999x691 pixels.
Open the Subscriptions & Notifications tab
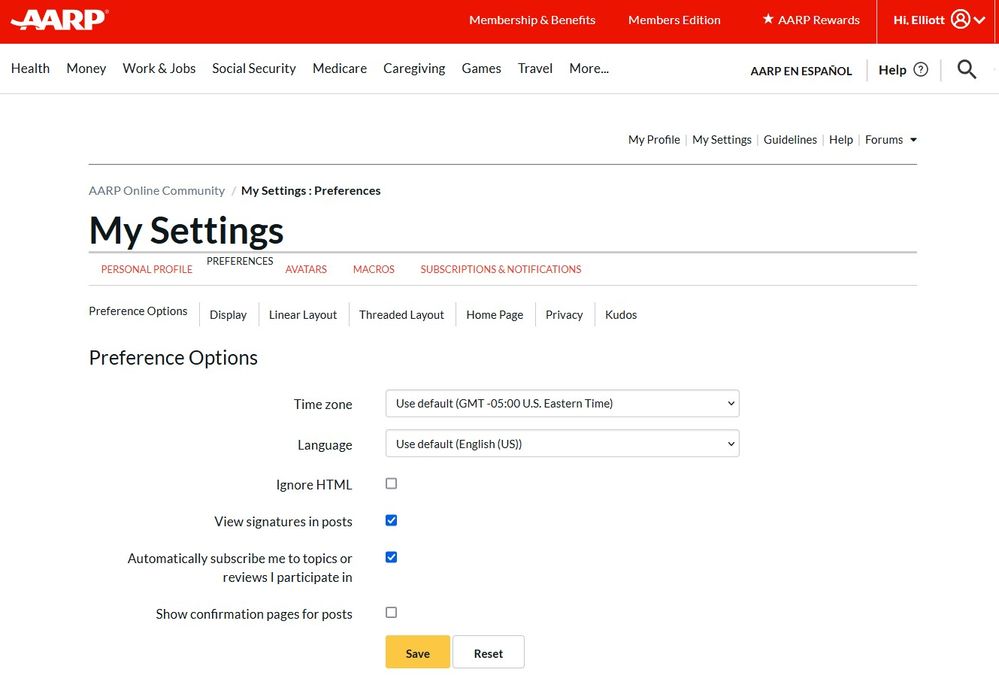[x=500, y=270]
